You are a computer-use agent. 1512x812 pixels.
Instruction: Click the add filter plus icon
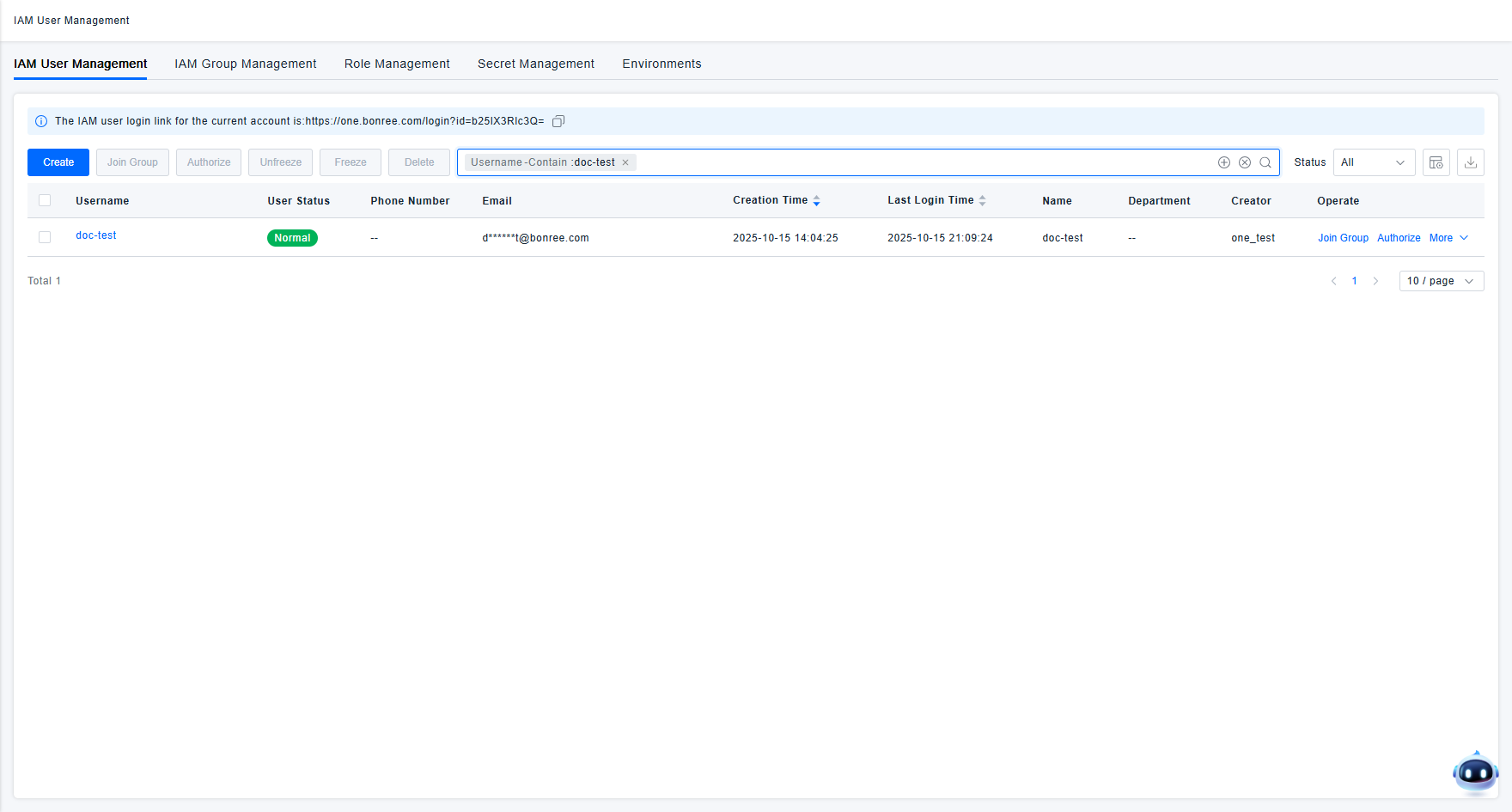[1224, 162]
